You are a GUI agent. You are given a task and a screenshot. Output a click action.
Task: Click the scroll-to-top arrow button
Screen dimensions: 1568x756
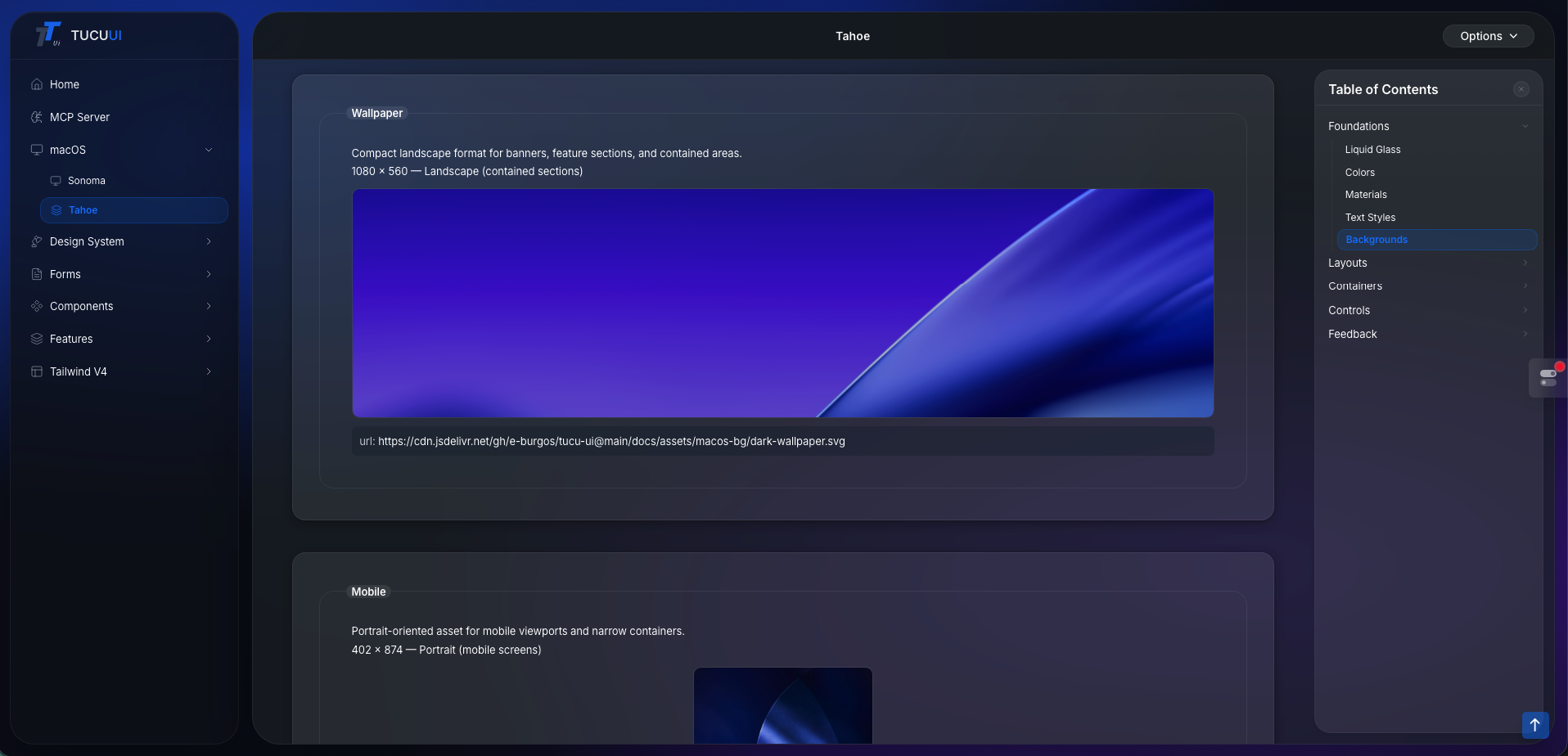(x=1535, y=725)
